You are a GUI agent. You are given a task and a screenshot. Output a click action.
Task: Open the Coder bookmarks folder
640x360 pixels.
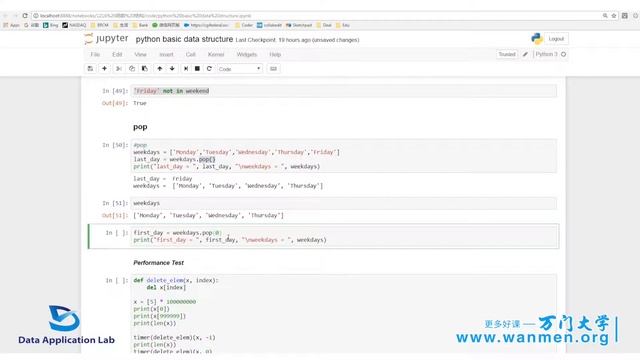(x=244, y=25)
